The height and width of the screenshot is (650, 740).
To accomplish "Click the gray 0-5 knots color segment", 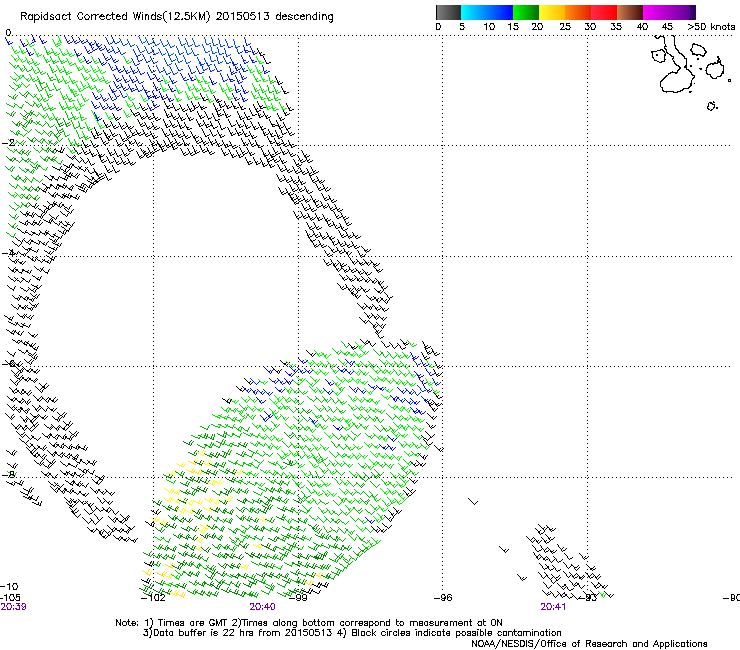I will 448,12.
